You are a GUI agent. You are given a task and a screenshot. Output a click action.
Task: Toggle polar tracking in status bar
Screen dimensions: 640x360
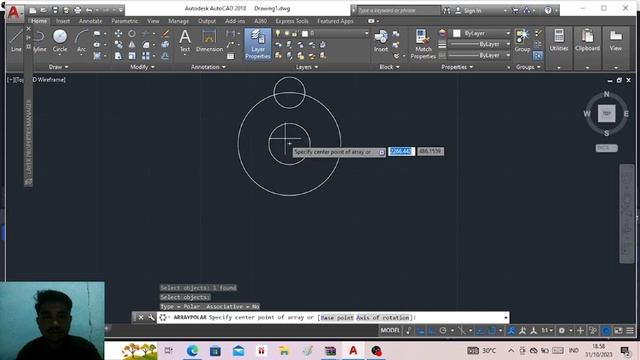443,331
